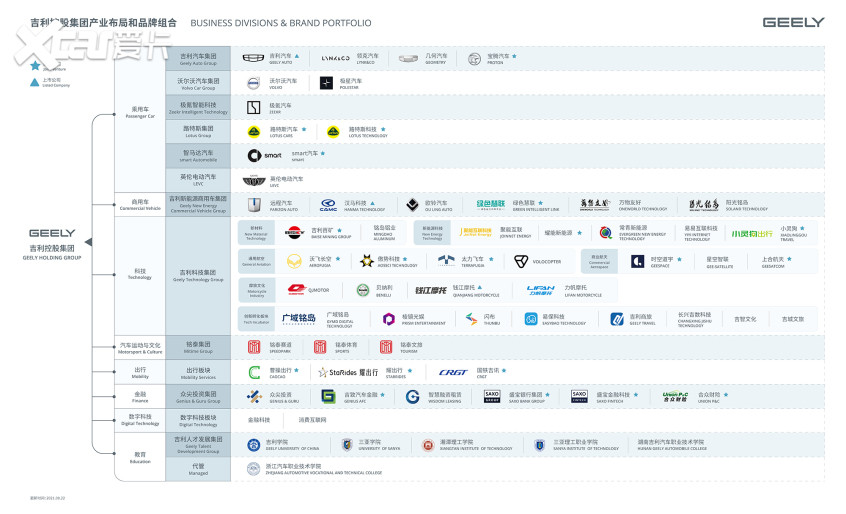
Task: Click the Saxo Bank Group logo
Action: (492, 397)
